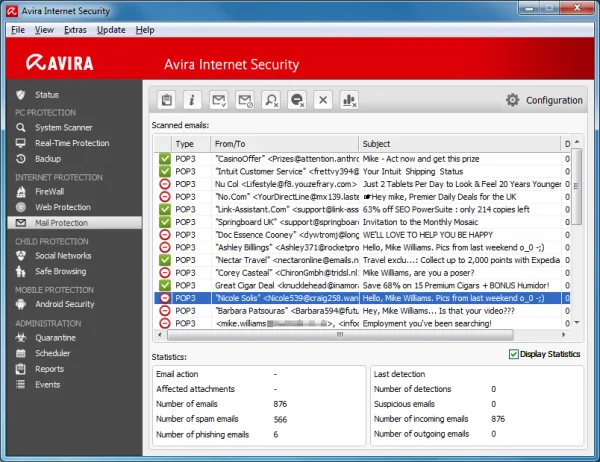Go to System Scanner by its label

64,127
